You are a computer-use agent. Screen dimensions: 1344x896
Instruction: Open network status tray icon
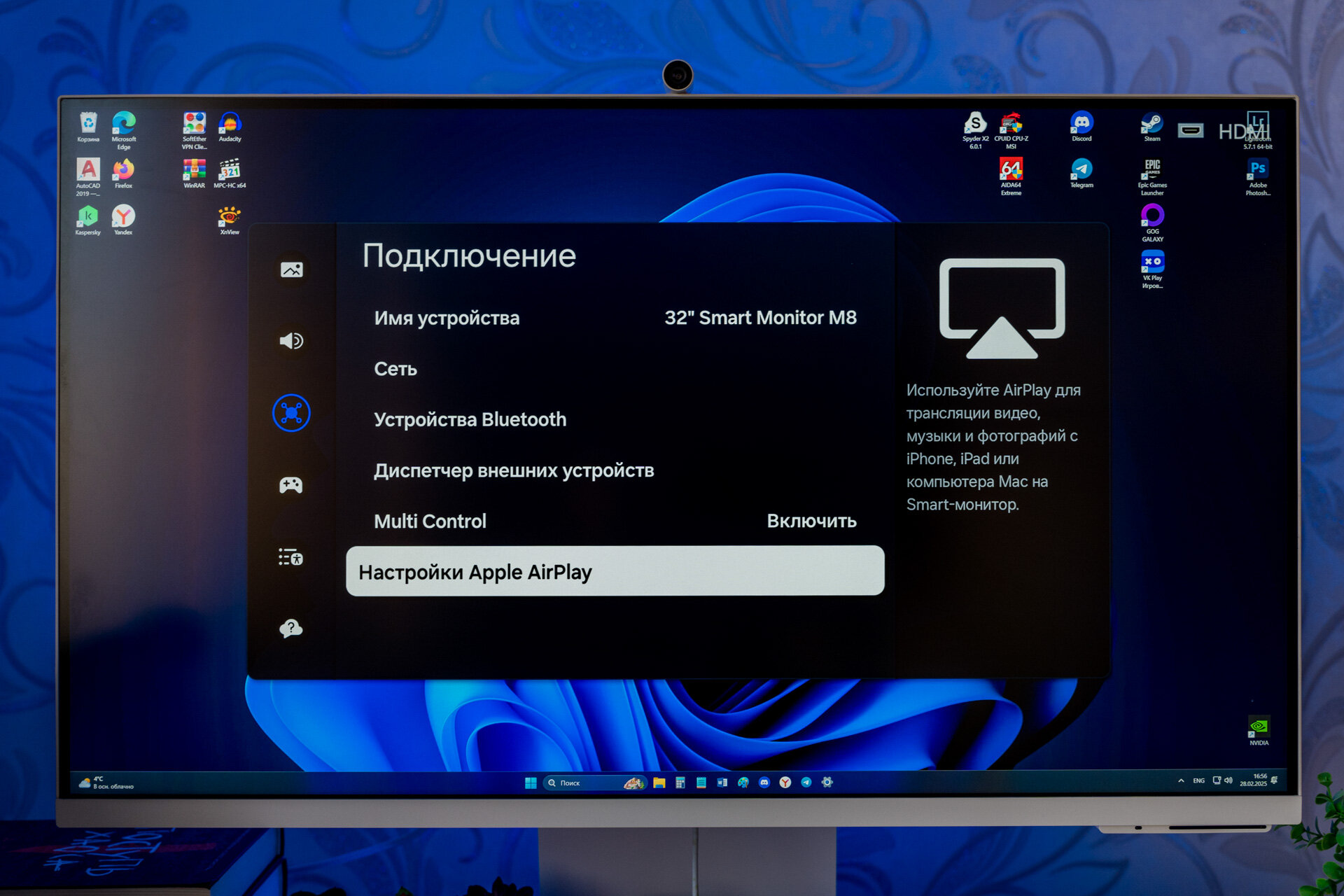click(1217, 780)
